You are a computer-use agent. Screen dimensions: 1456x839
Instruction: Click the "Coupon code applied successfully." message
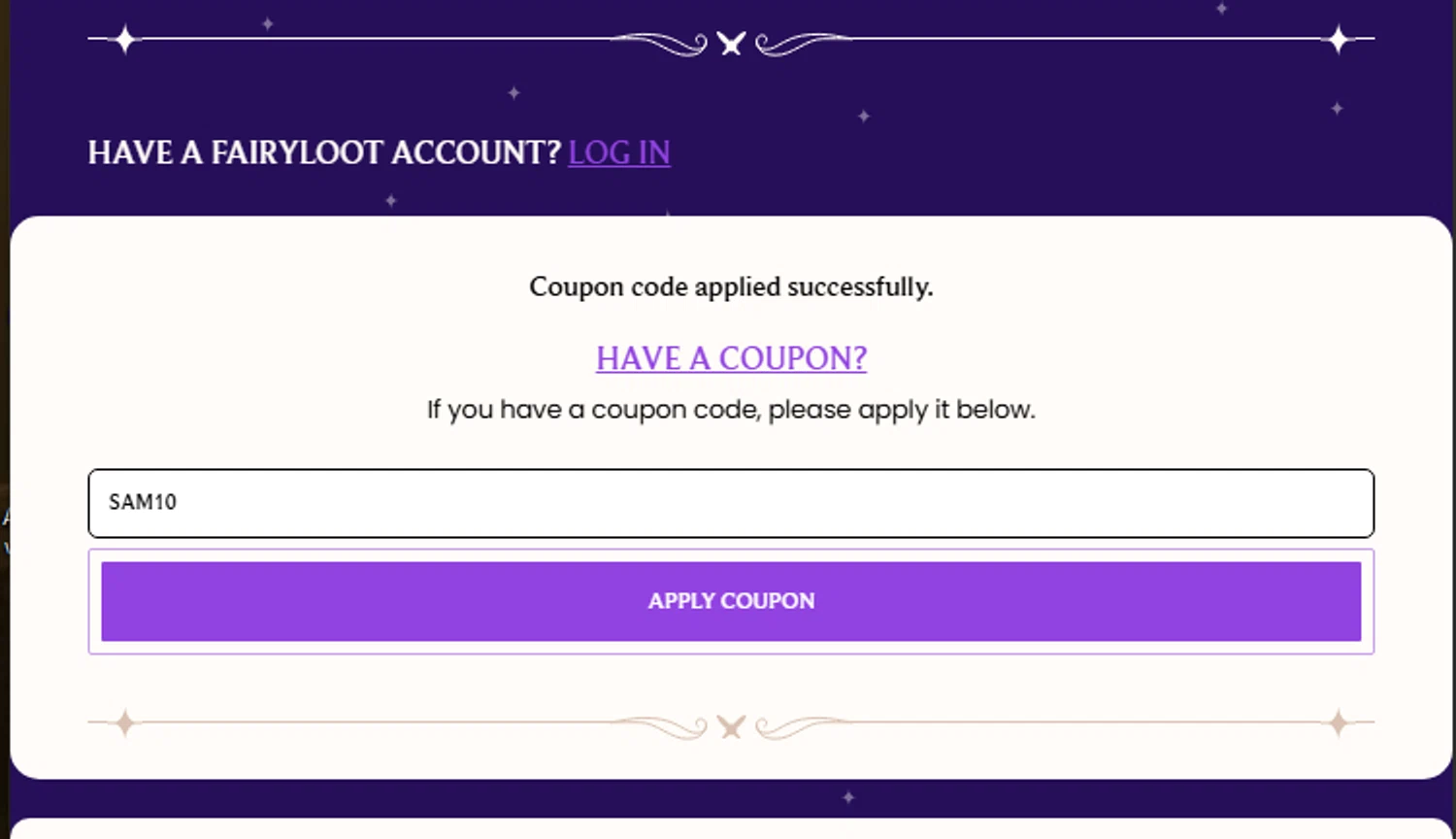click(x=731, y=286)
